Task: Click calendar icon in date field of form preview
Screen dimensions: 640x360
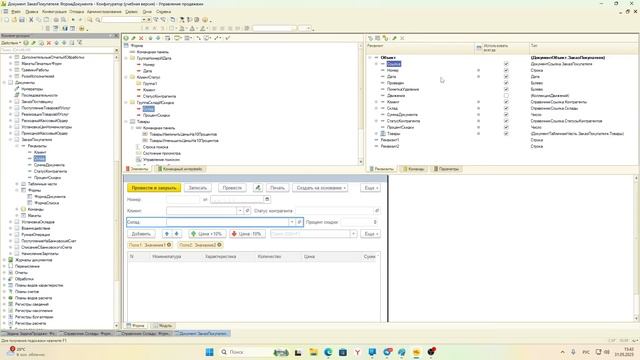Action: (267, 199)
